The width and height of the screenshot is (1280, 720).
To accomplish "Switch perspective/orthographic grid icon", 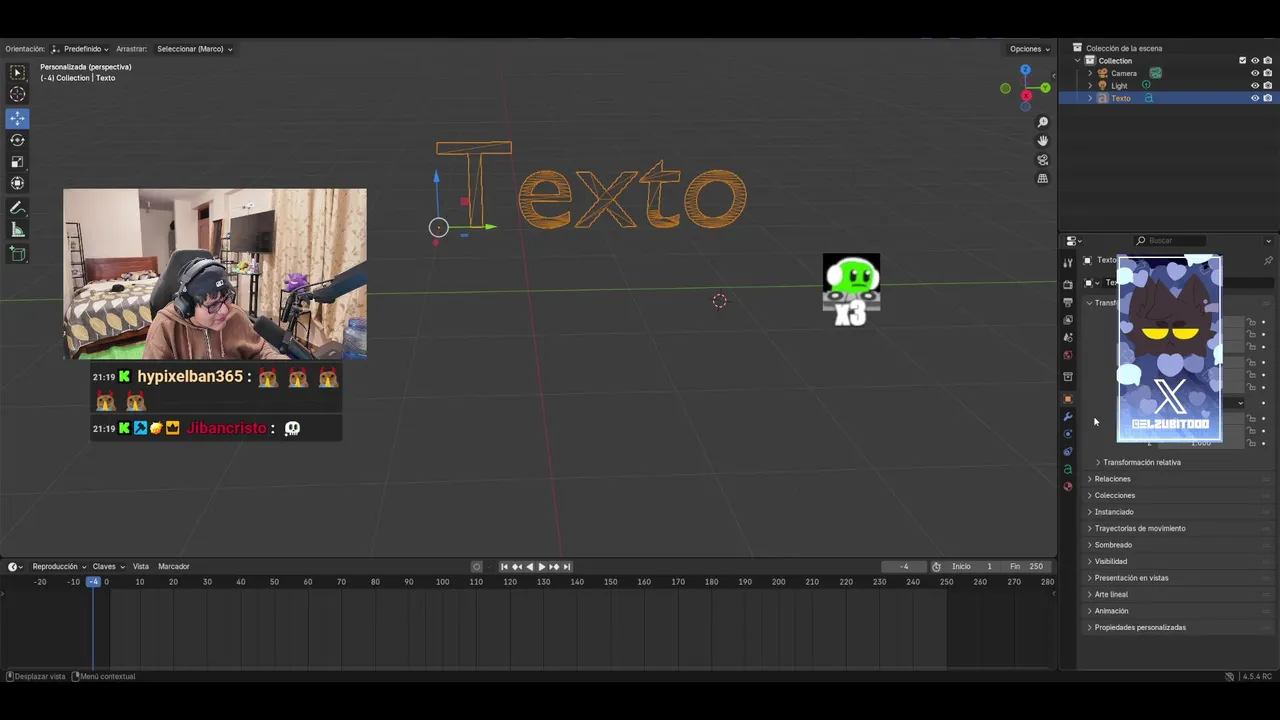I will tap(1043, 179).
